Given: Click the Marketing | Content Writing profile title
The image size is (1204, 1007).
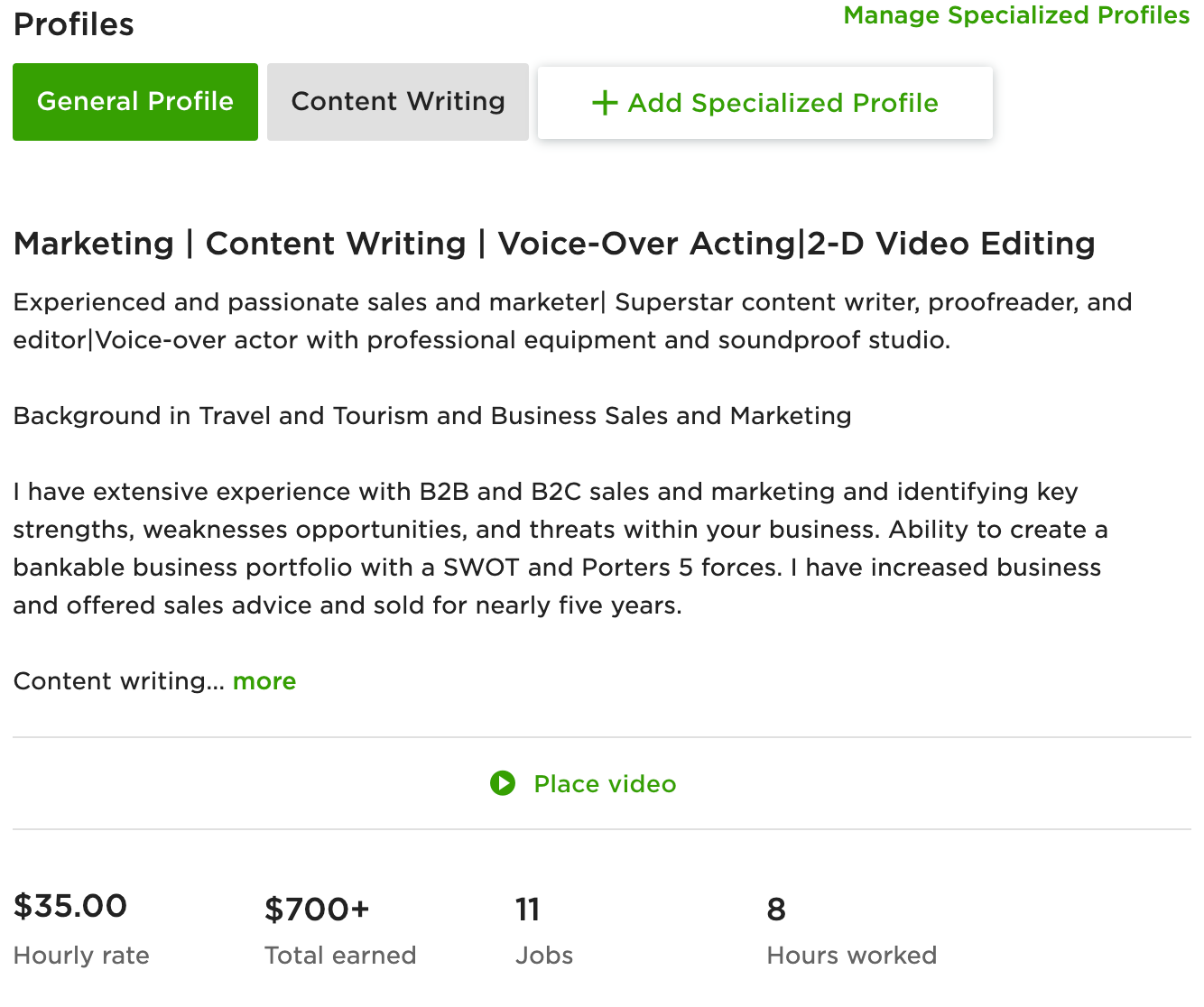Looking at the screenshot, I should (x=554, y=244).
